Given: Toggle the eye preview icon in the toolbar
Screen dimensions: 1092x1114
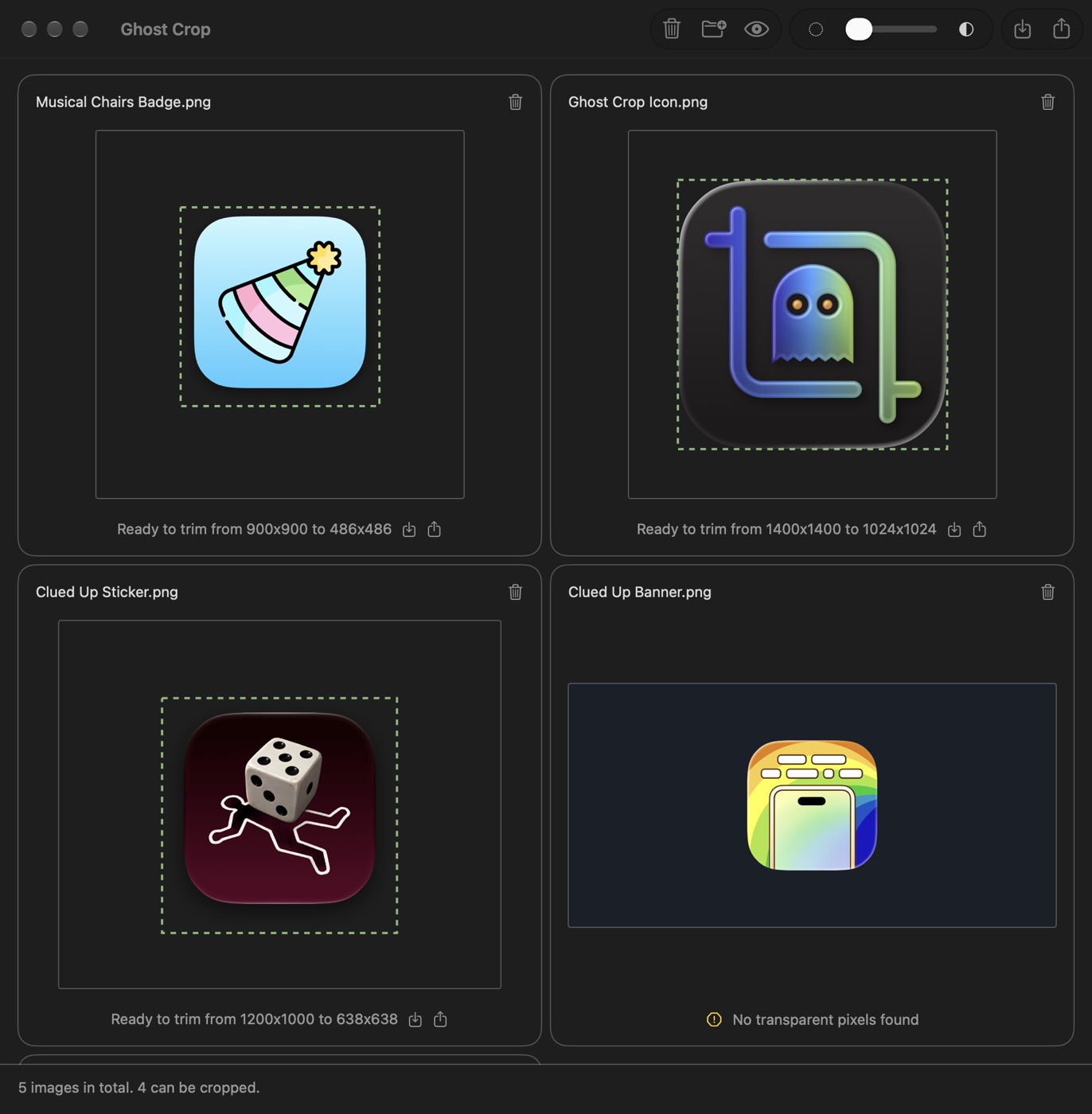Looking at the screenshot, I should (756, 29).
